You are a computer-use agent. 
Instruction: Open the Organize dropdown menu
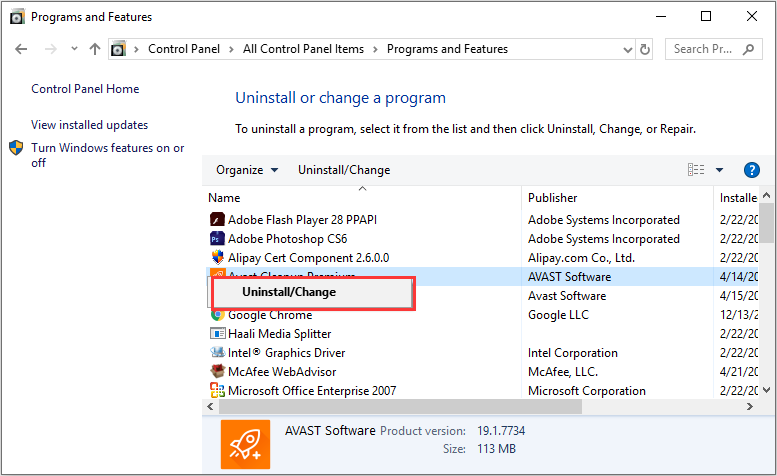tap(247, 170)
